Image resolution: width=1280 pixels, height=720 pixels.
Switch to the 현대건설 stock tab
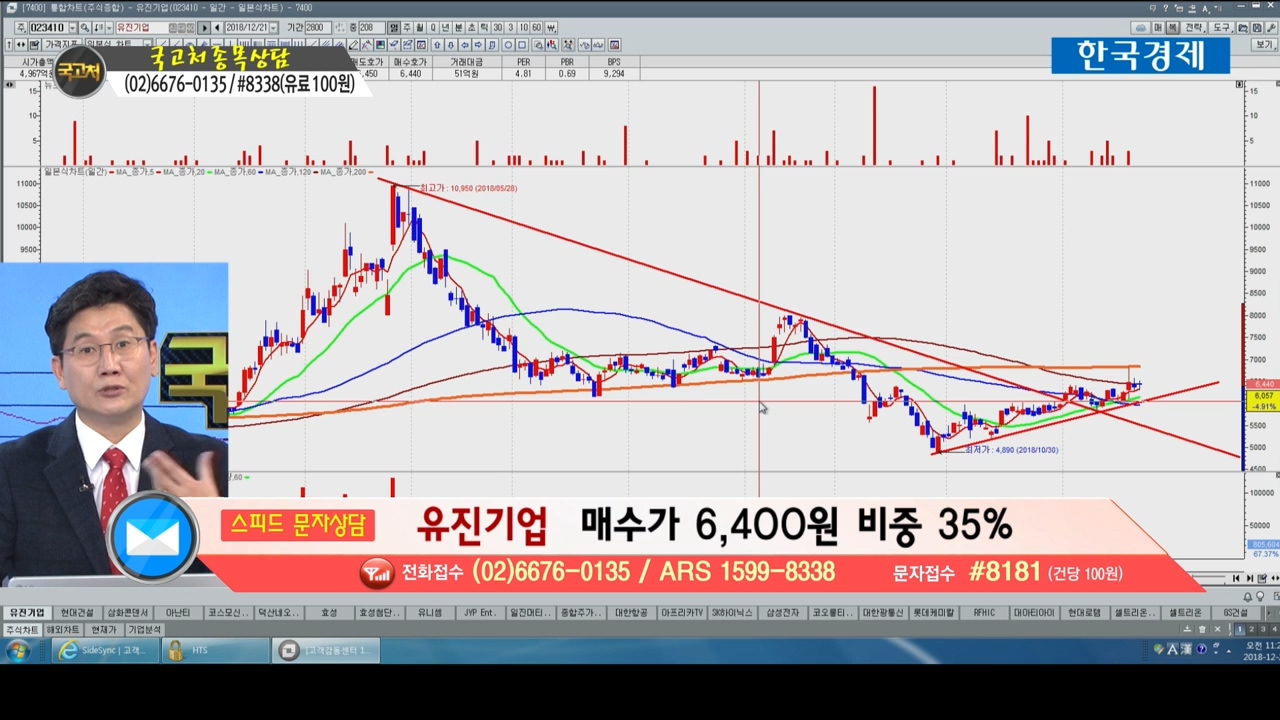pyautogui.click(x=76, y=613)
